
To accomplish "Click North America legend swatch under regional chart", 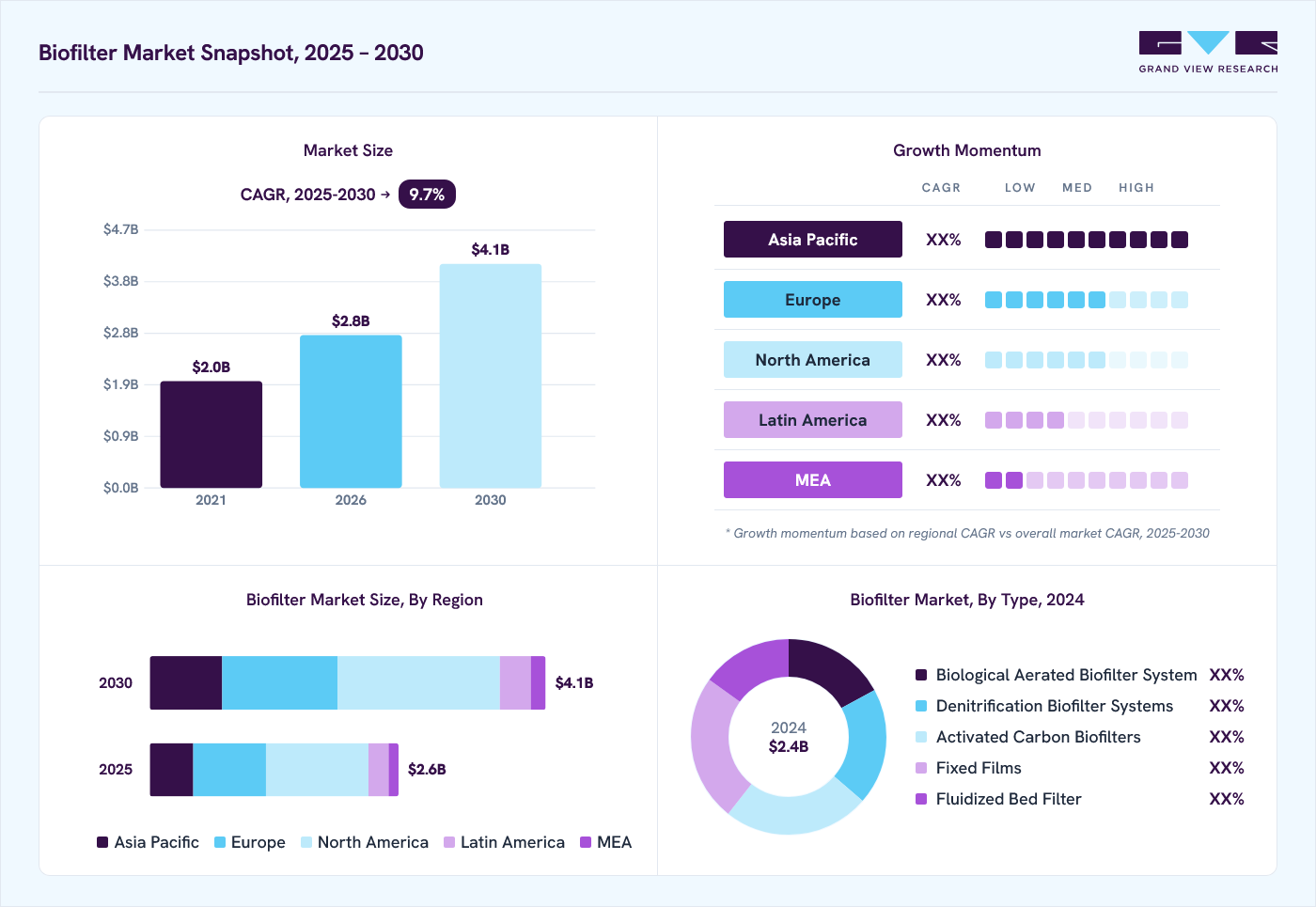I will (306, 842).
